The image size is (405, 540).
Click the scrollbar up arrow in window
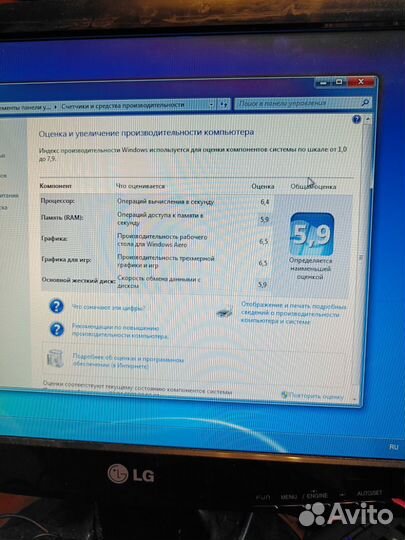[368, 119]
